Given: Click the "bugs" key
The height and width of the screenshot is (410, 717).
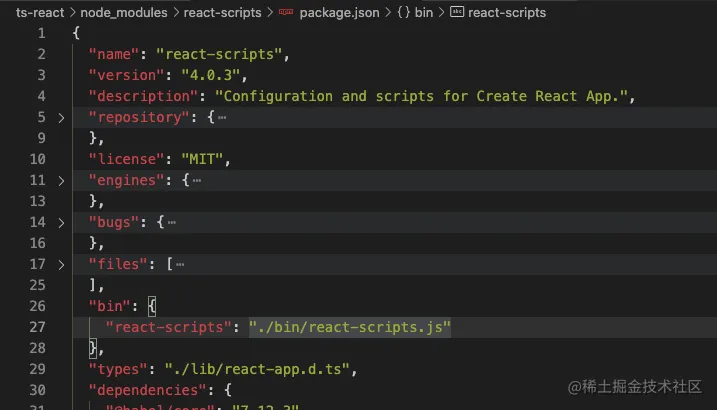Looking at the screenshot, I should [113, 223].
